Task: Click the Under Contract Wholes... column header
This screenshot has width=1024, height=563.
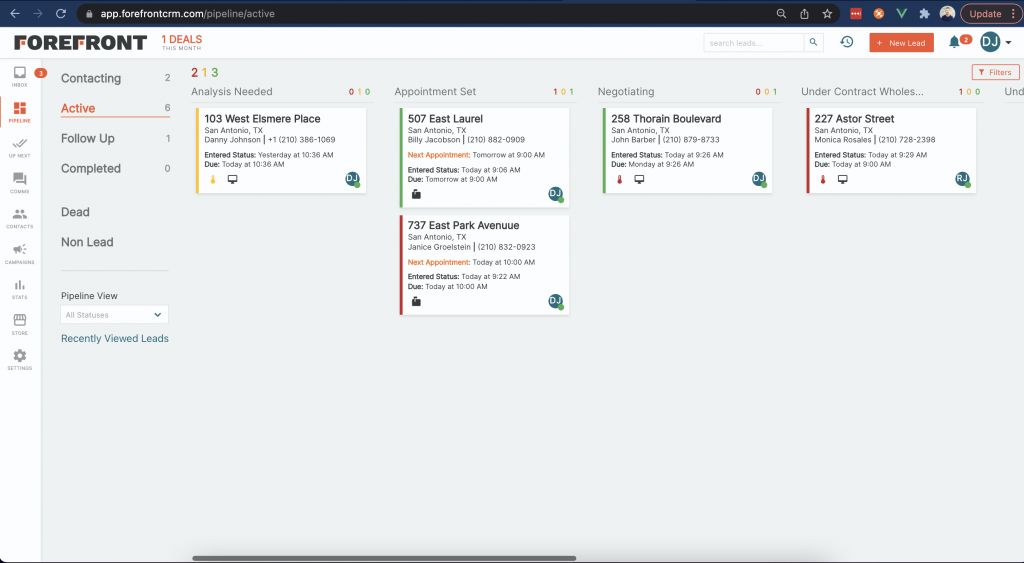Action: (x=862, y=91)
